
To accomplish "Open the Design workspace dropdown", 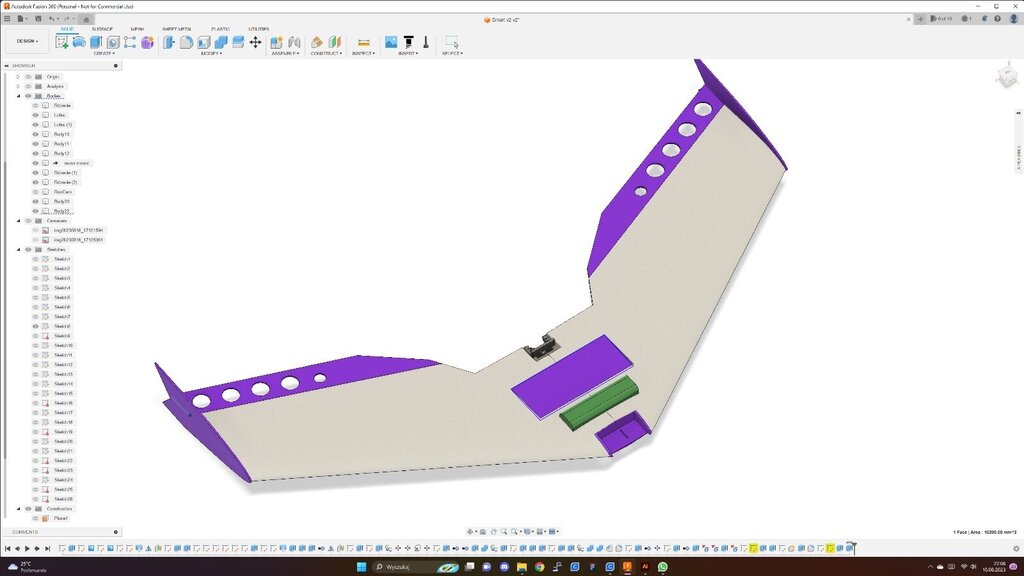I will tap(27, 41).
